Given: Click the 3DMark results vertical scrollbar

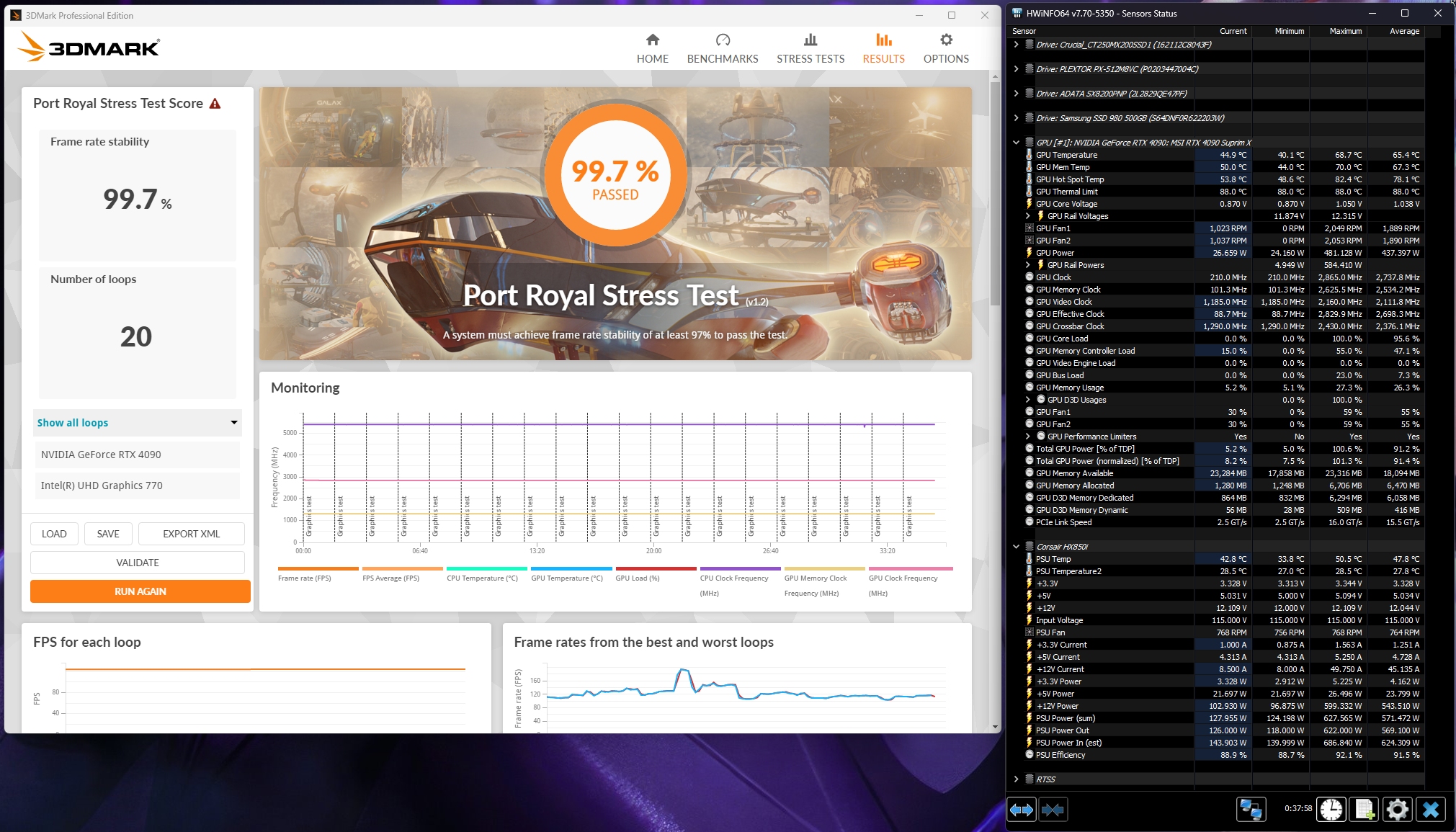Looking at the screenshot, I should [995, 194].
